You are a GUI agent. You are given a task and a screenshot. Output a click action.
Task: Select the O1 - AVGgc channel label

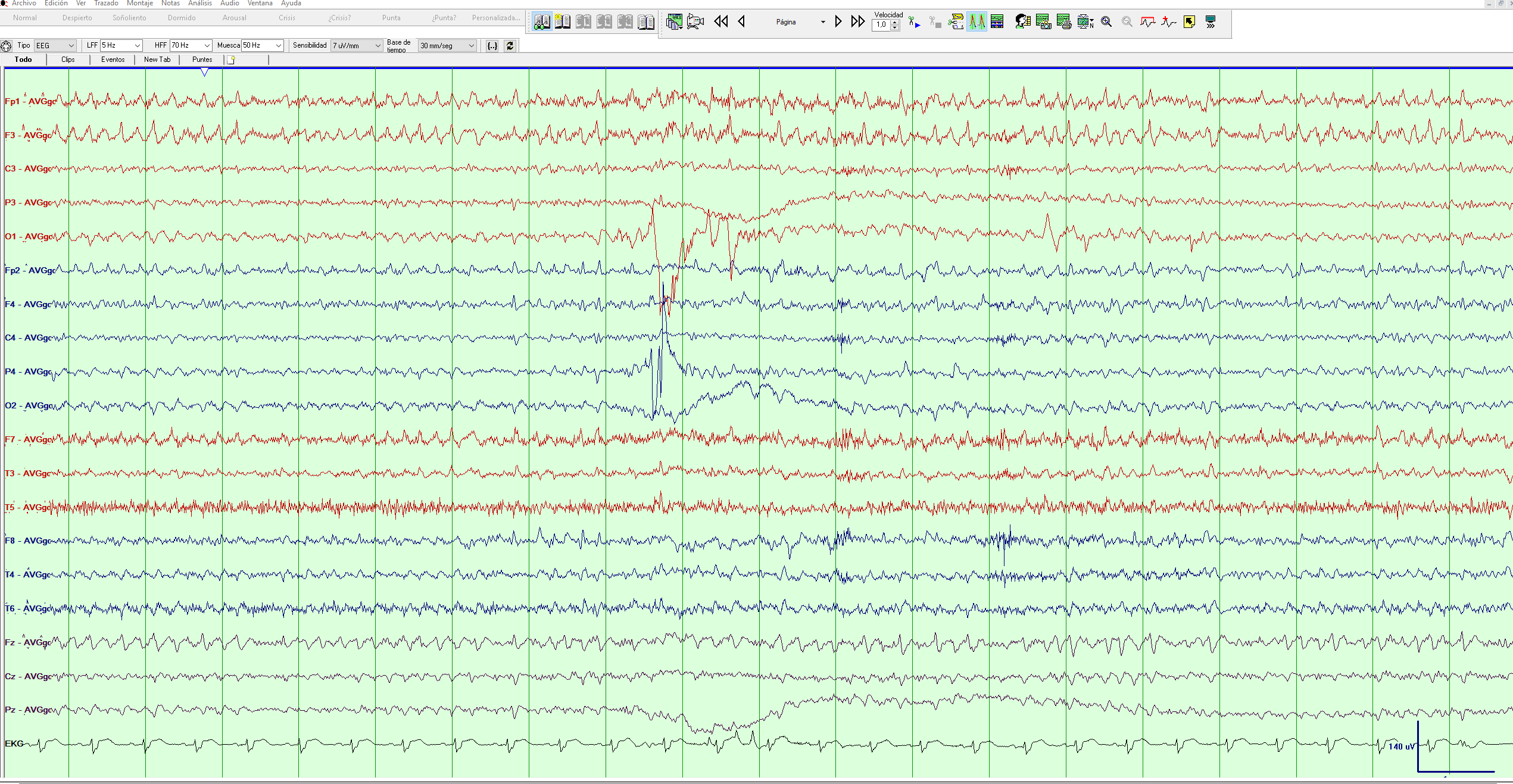pyautogui.click(x=29, y=237)
